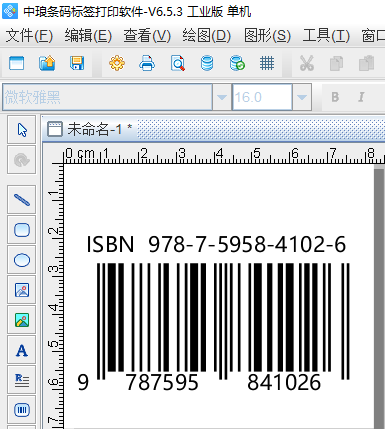Image resolution: width=385 pixels, height=429 pixels.
Task: Select the rich text R tool
Action: tap(22, 380)
